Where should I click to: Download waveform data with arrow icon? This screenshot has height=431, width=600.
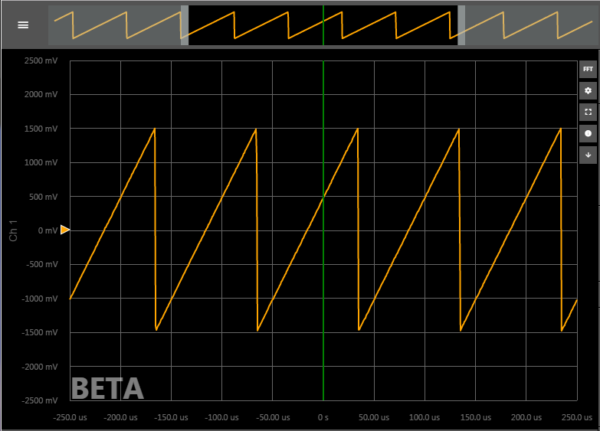pos(588,155)
